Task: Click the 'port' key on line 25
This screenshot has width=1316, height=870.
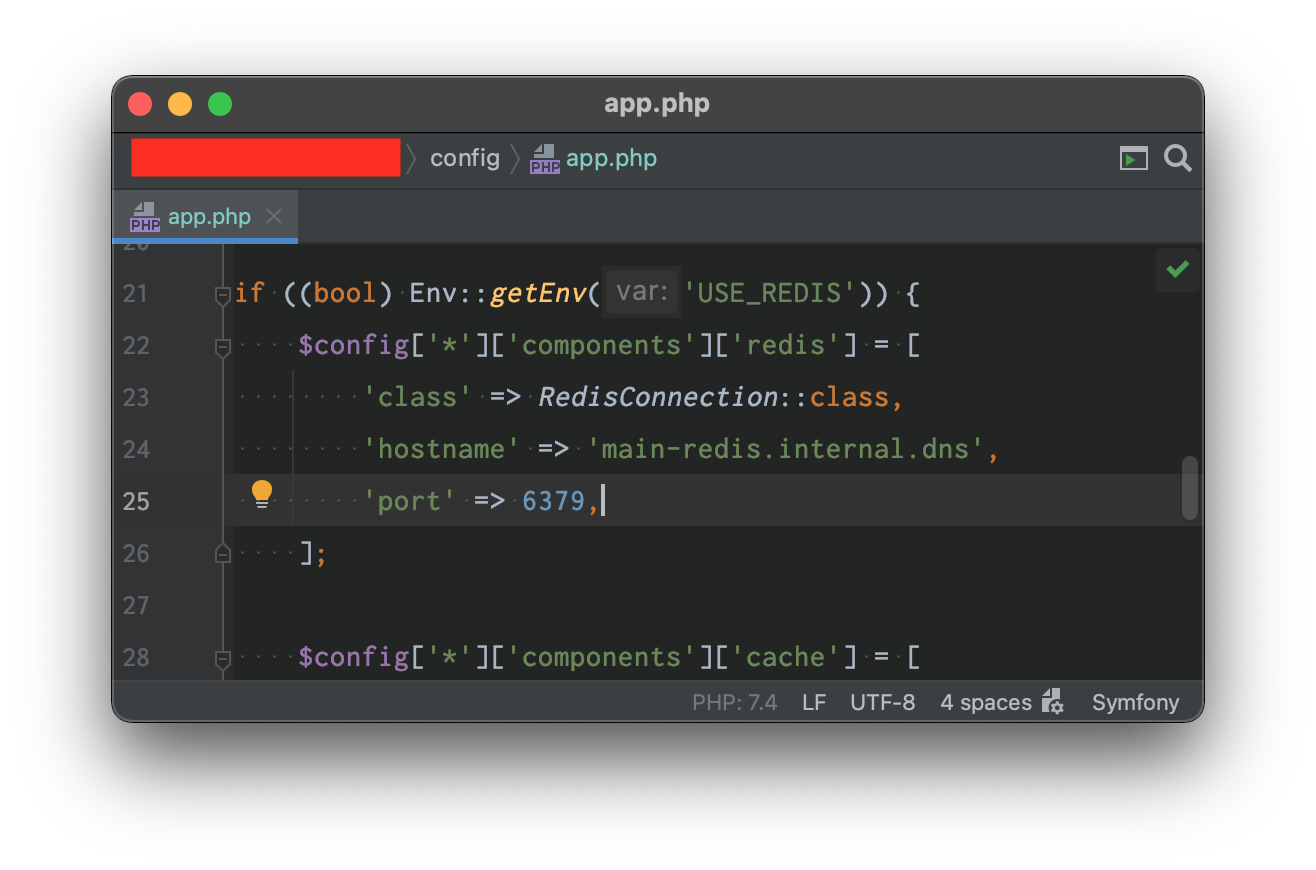Action: point(409,501)
